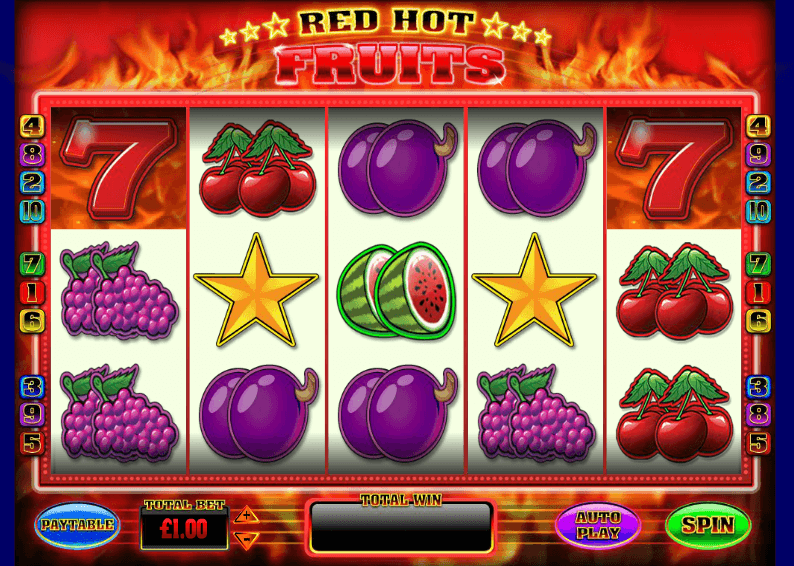Image resolution: width=794 pixels, height=566 pixels.
Task: Select payline 10 indicator on left side
Action: click(x=32, y=211)
